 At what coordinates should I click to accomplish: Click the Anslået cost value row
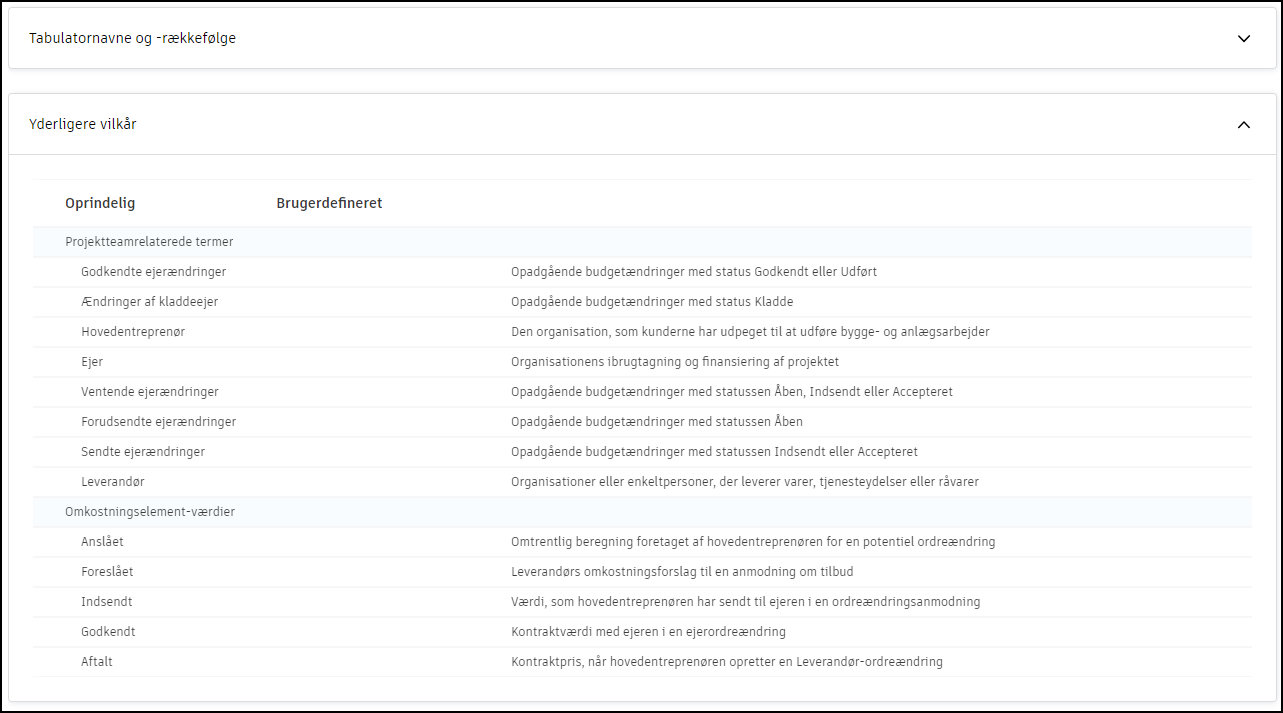pyautogui.click(x=102, y=542)
